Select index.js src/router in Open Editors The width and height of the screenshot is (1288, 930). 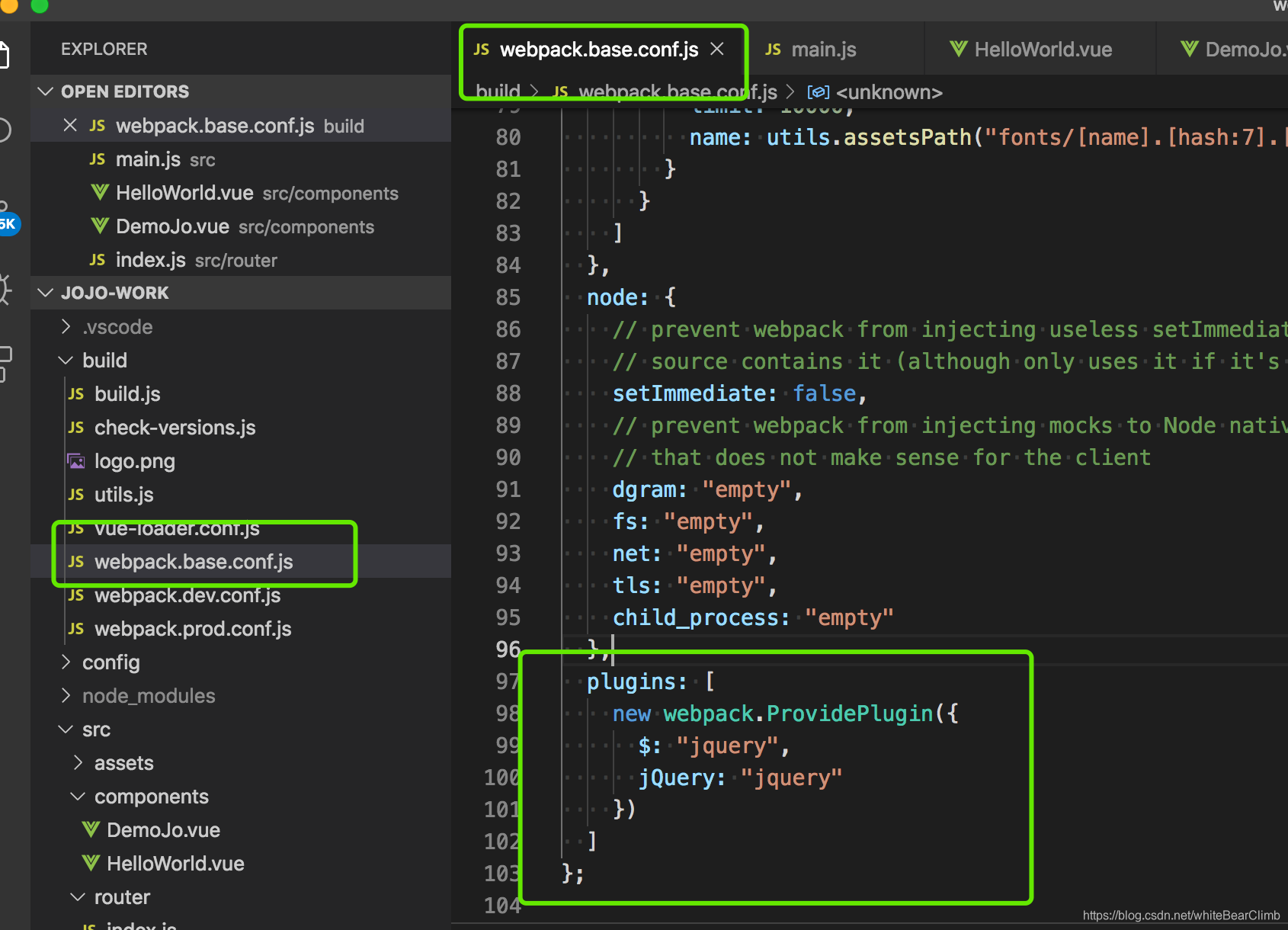click(241, 260)
